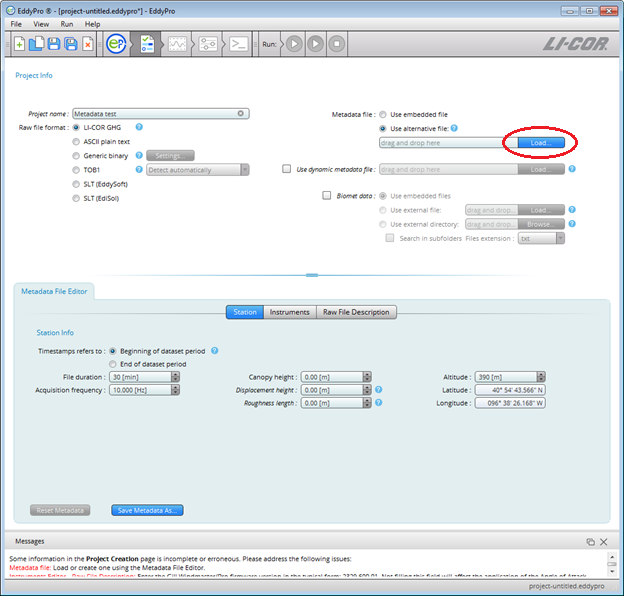Viewport: 625px width, 598px height.
Task: Enable the Biomet data checkbox
Action: tap(326, 195)
